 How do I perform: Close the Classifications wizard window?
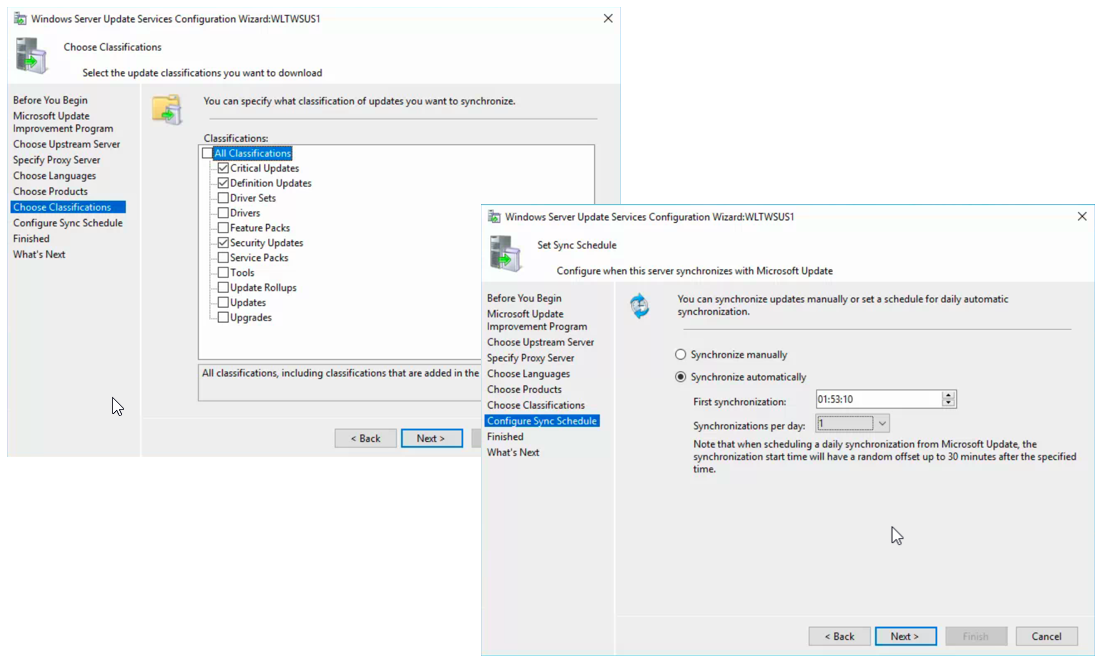[608, 18]
